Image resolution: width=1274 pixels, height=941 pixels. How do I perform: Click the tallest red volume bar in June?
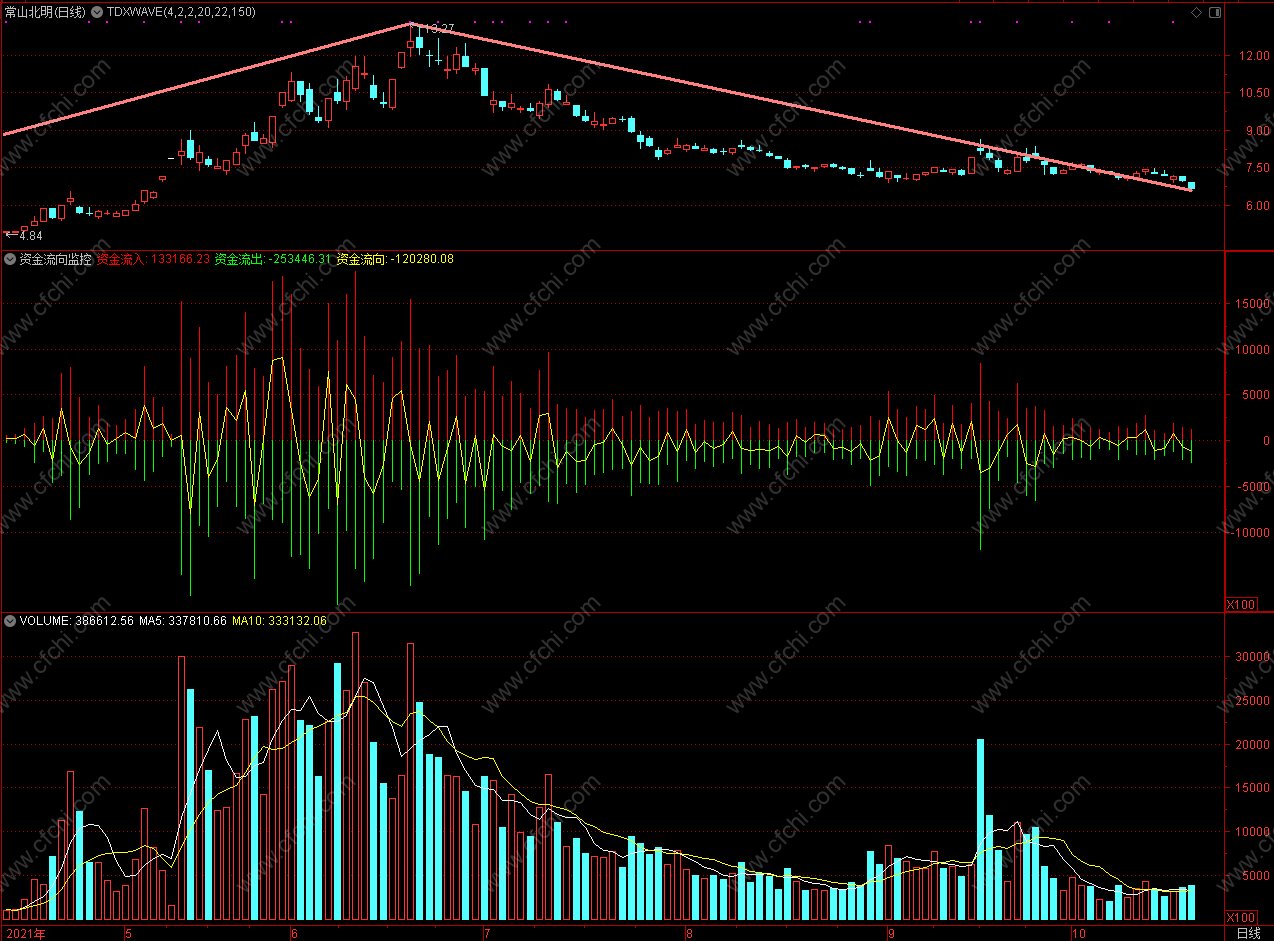355,776
